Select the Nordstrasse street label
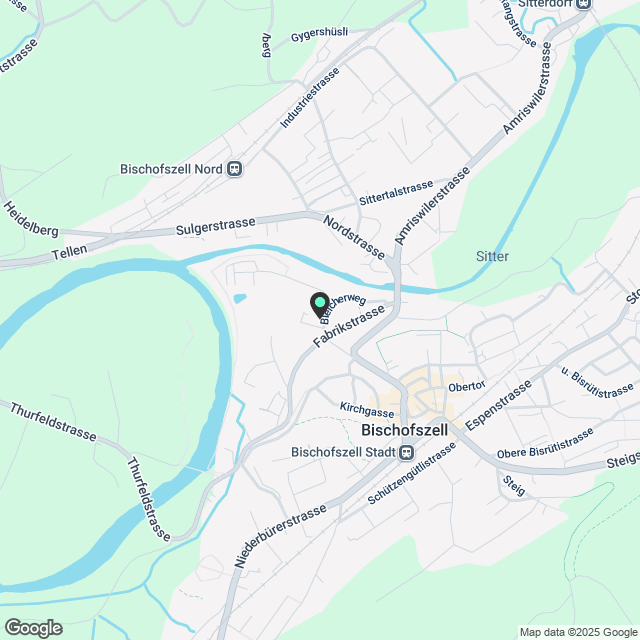The width and height of the screenshot is (640, 640). click(x=354, y=237)
